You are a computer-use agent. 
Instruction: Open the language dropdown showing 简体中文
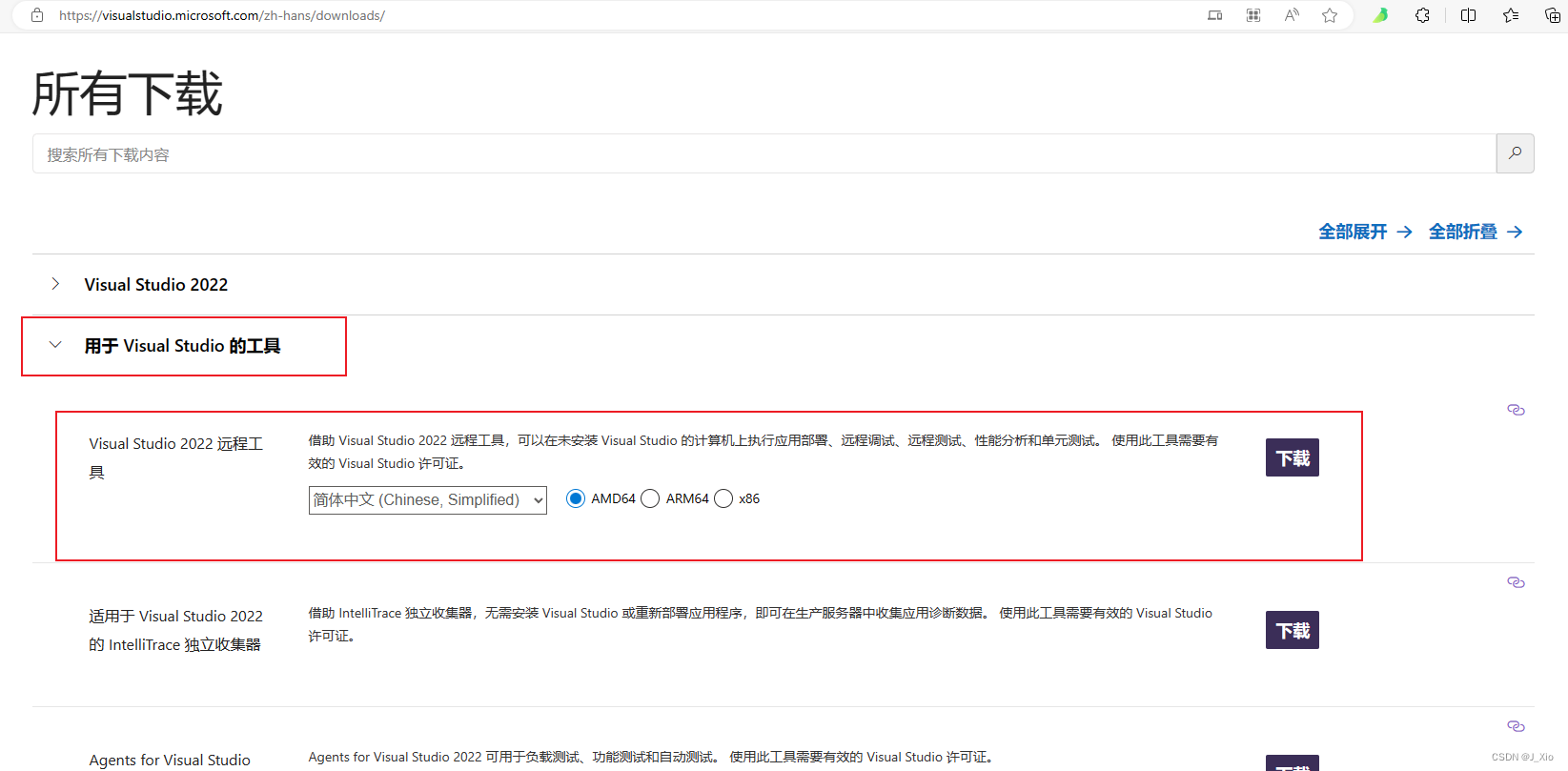click(428, 500)
